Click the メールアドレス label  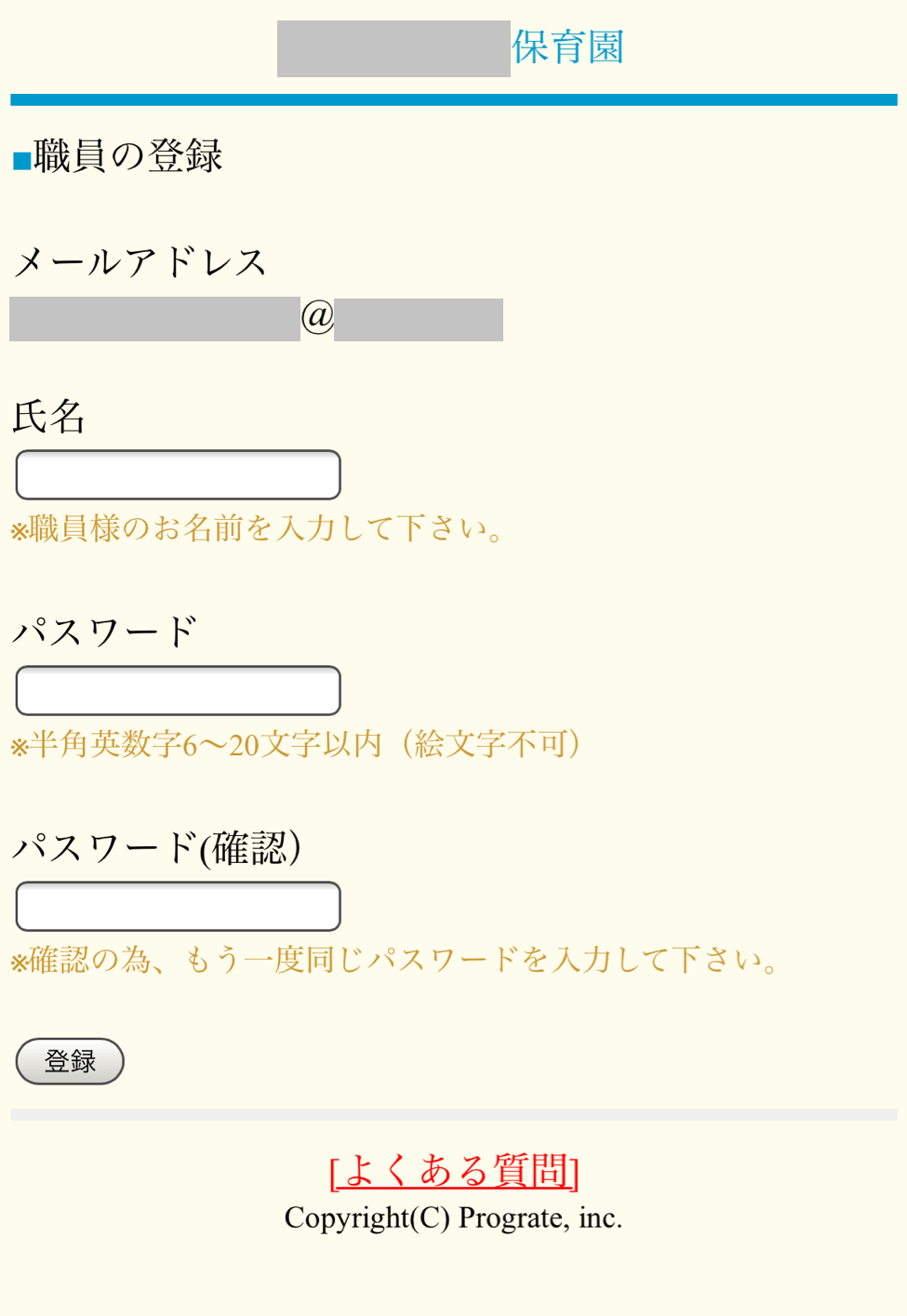pos(140,262)
